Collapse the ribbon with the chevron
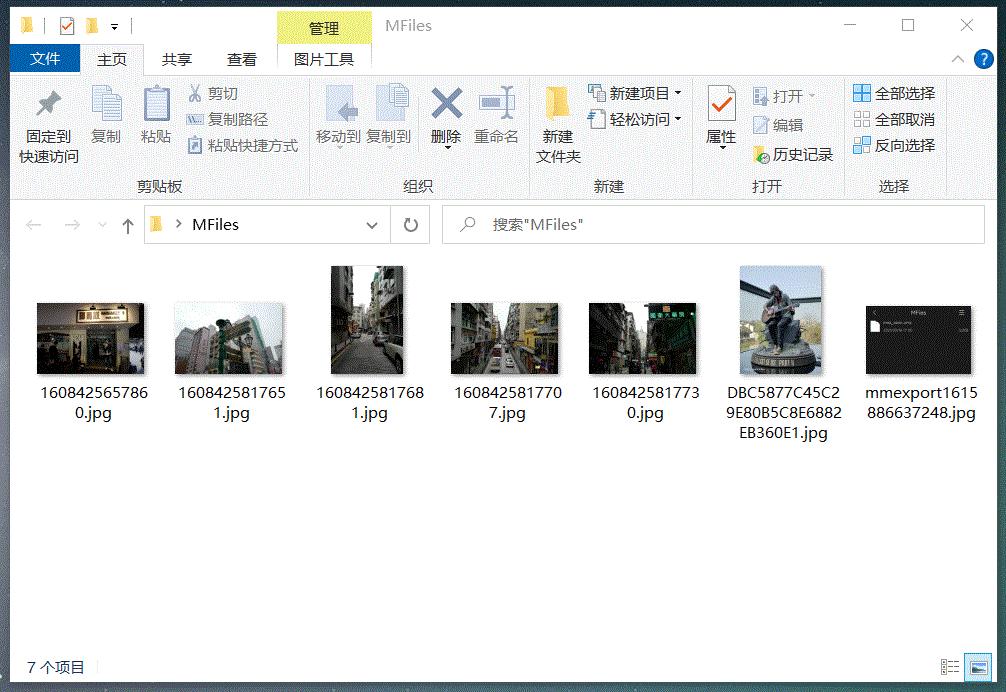The height and width of the screenshot is (692, 1006). coord(958,59)
